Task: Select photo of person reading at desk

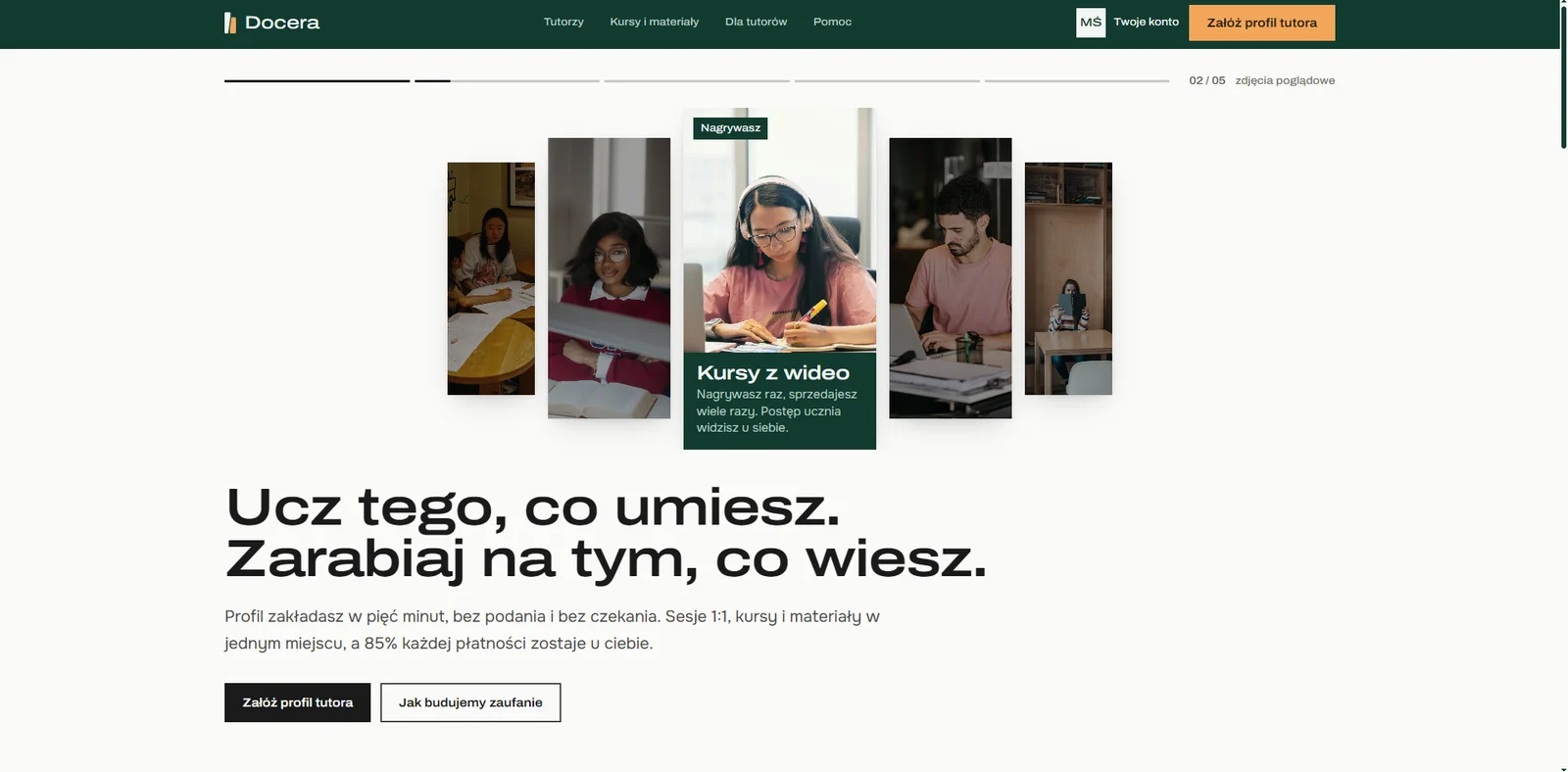Action: point(1068,278)
